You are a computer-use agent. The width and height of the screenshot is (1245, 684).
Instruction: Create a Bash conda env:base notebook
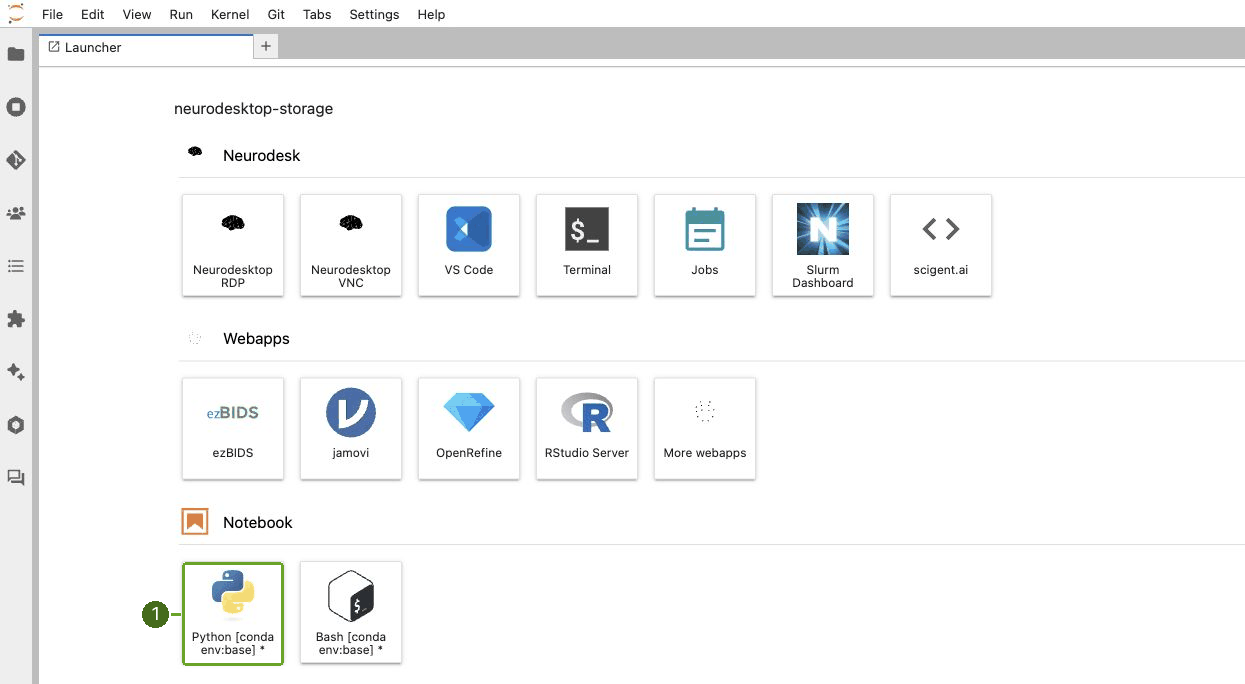pos(351,612)
